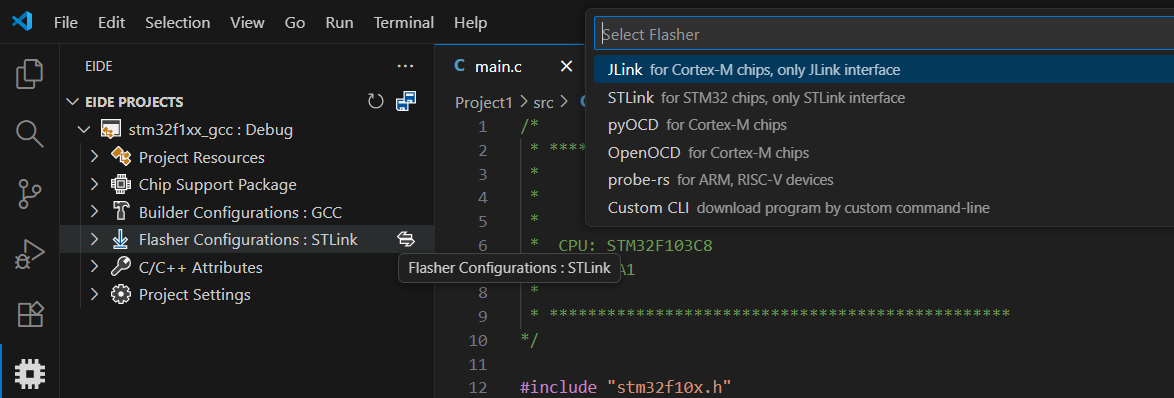Expand Flasher Configurations : STLink node
Screen dimensions: 1174x398
click(94, 239)
